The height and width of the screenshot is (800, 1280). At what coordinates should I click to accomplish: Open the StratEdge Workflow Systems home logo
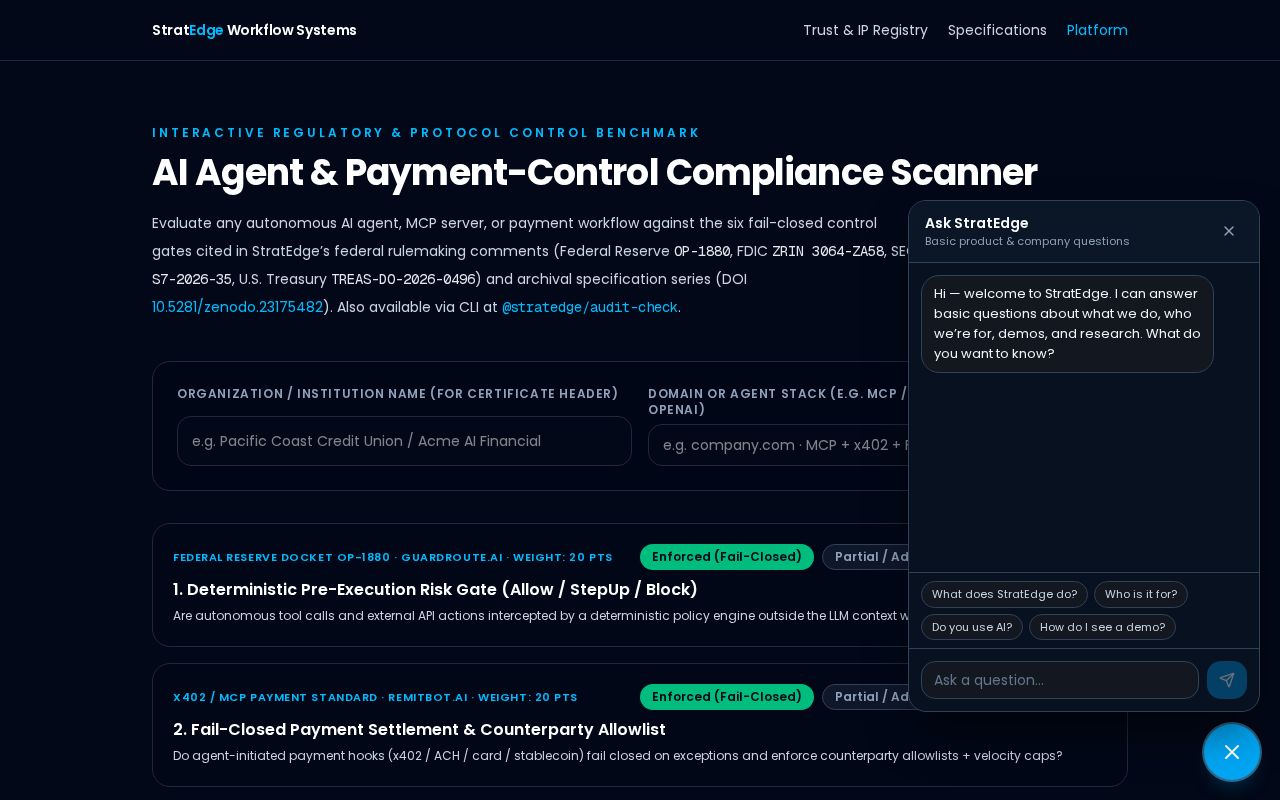254,30
